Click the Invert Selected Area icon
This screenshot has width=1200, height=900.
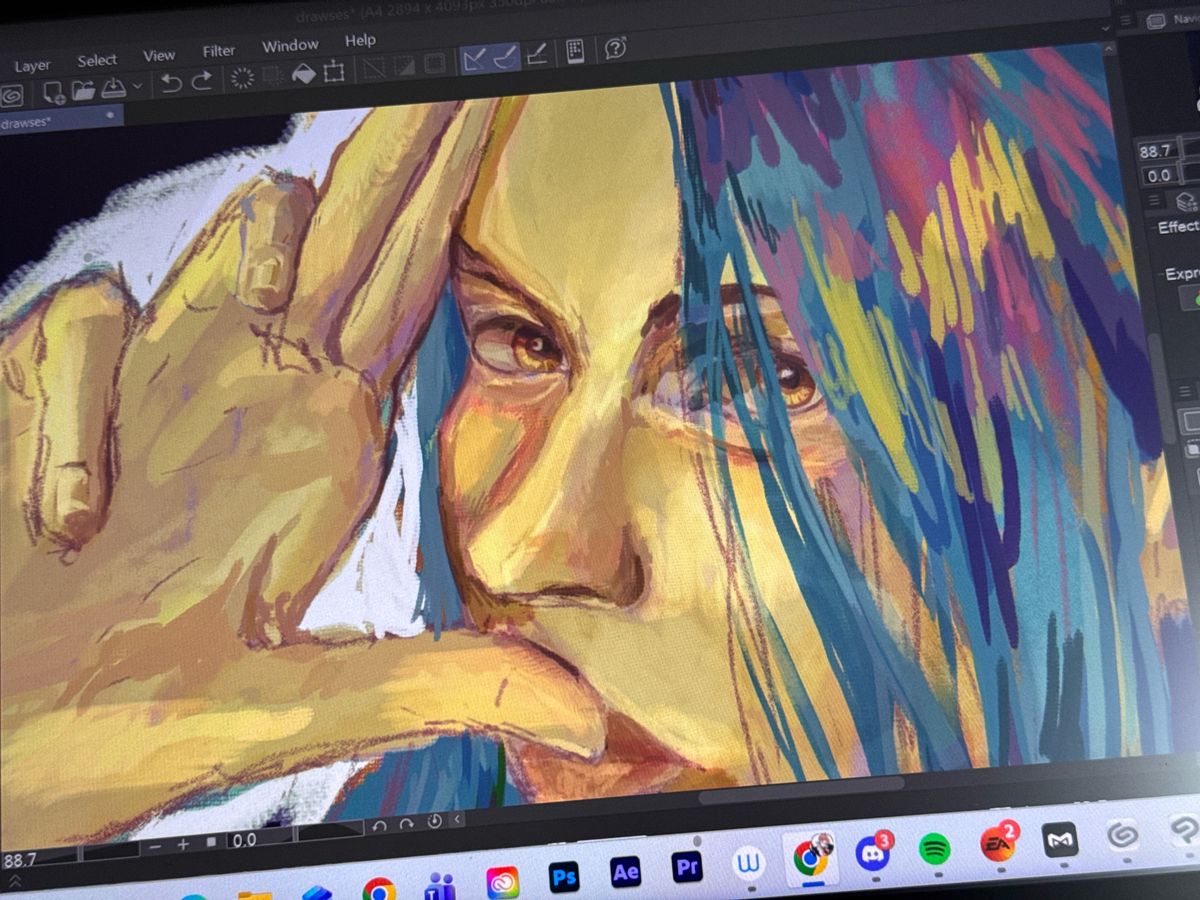tap(404, 65)
